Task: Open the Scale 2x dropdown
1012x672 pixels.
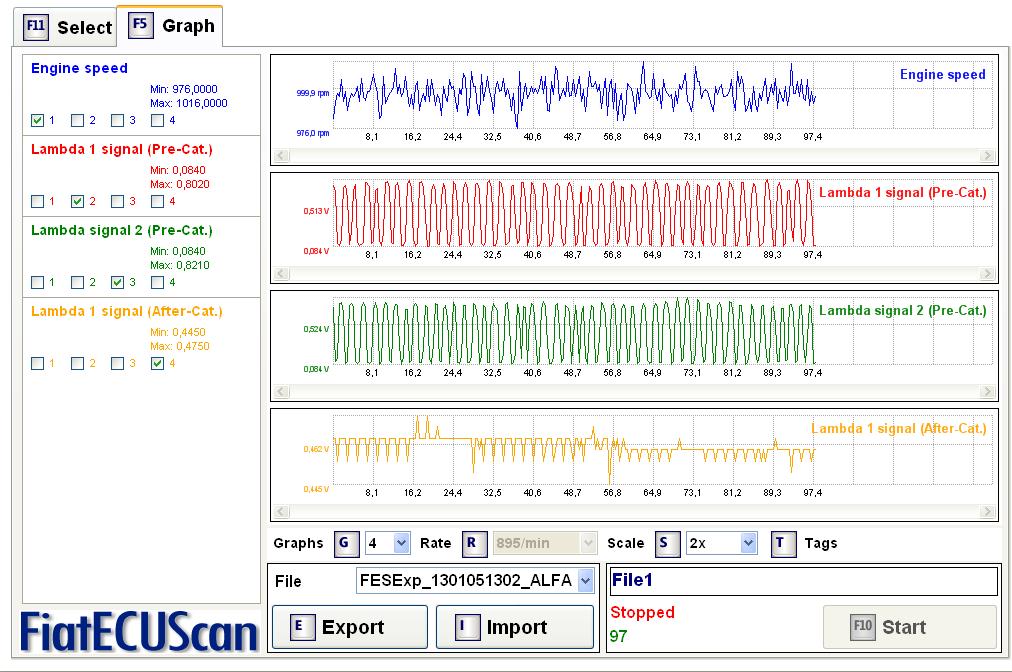Action: (x=748, y=543)
